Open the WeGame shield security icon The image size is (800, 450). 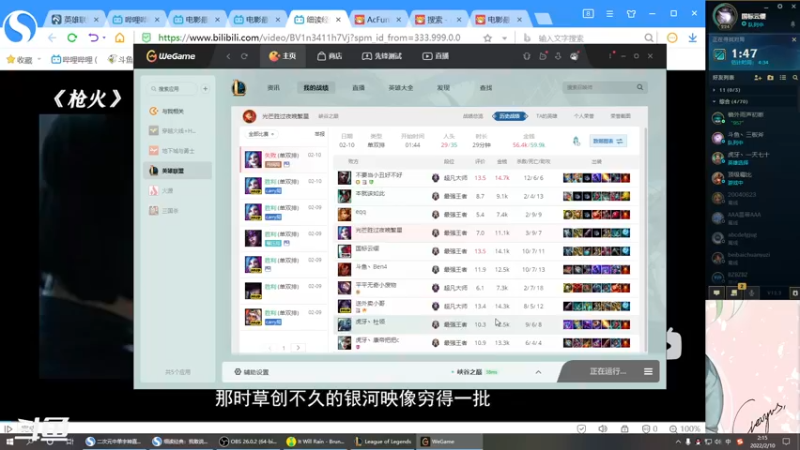[x=527, y=56]
